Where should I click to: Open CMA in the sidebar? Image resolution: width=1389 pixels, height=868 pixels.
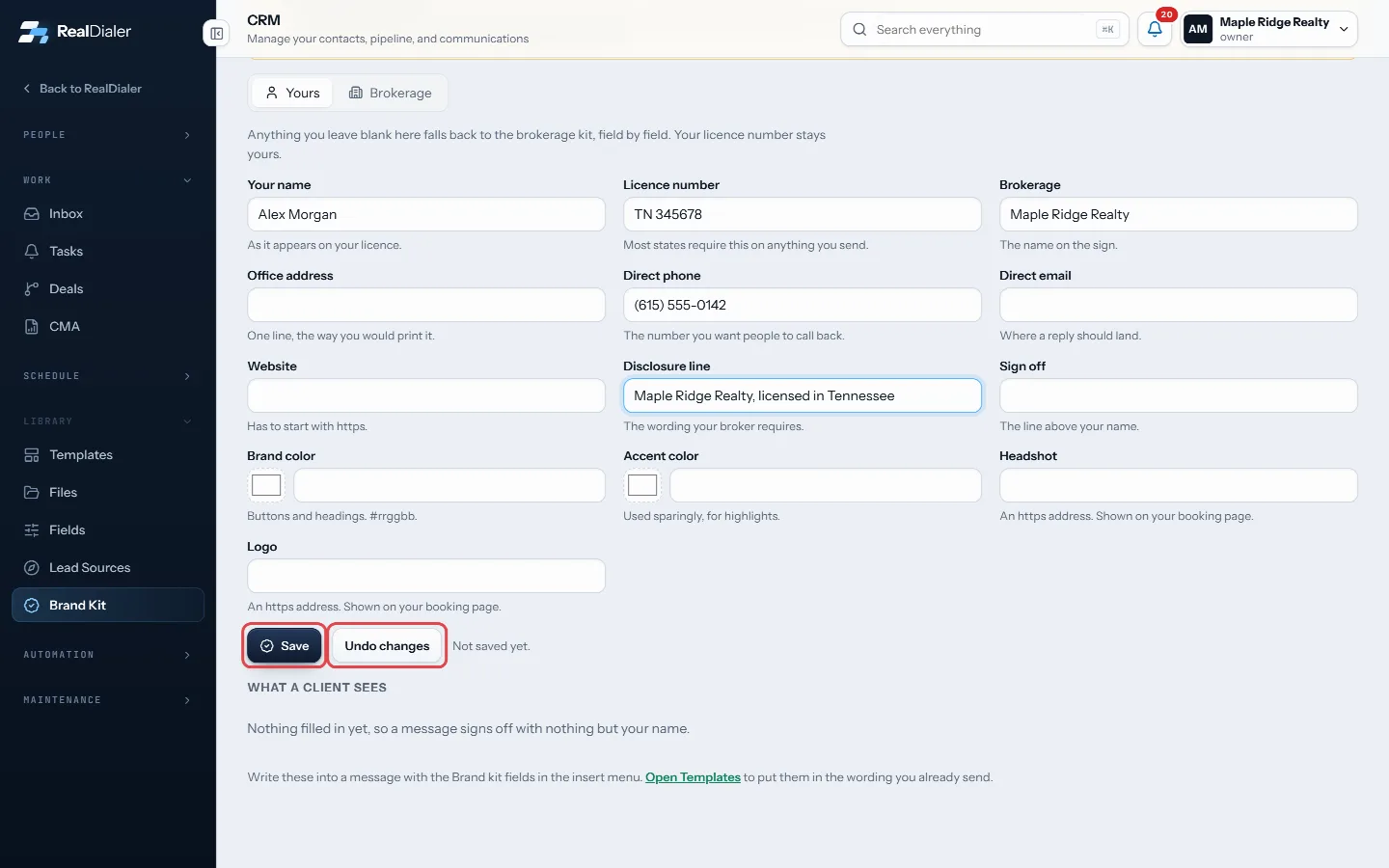pos(108,327)
